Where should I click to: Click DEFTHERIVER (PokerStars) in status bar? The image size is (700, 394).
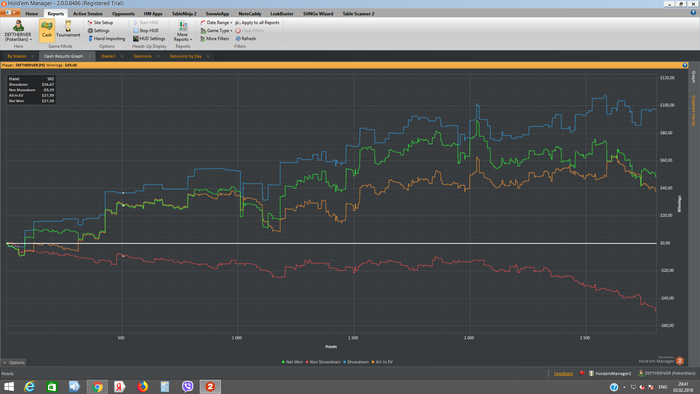click(667, 373)
